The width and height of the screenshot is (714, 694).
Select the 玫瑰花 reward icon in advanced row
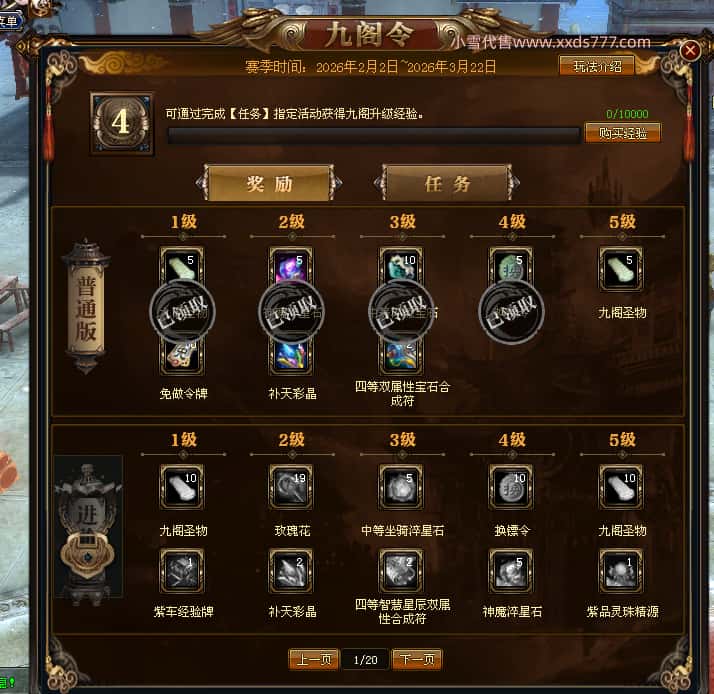pyautogui.click(x=291, y=487)
